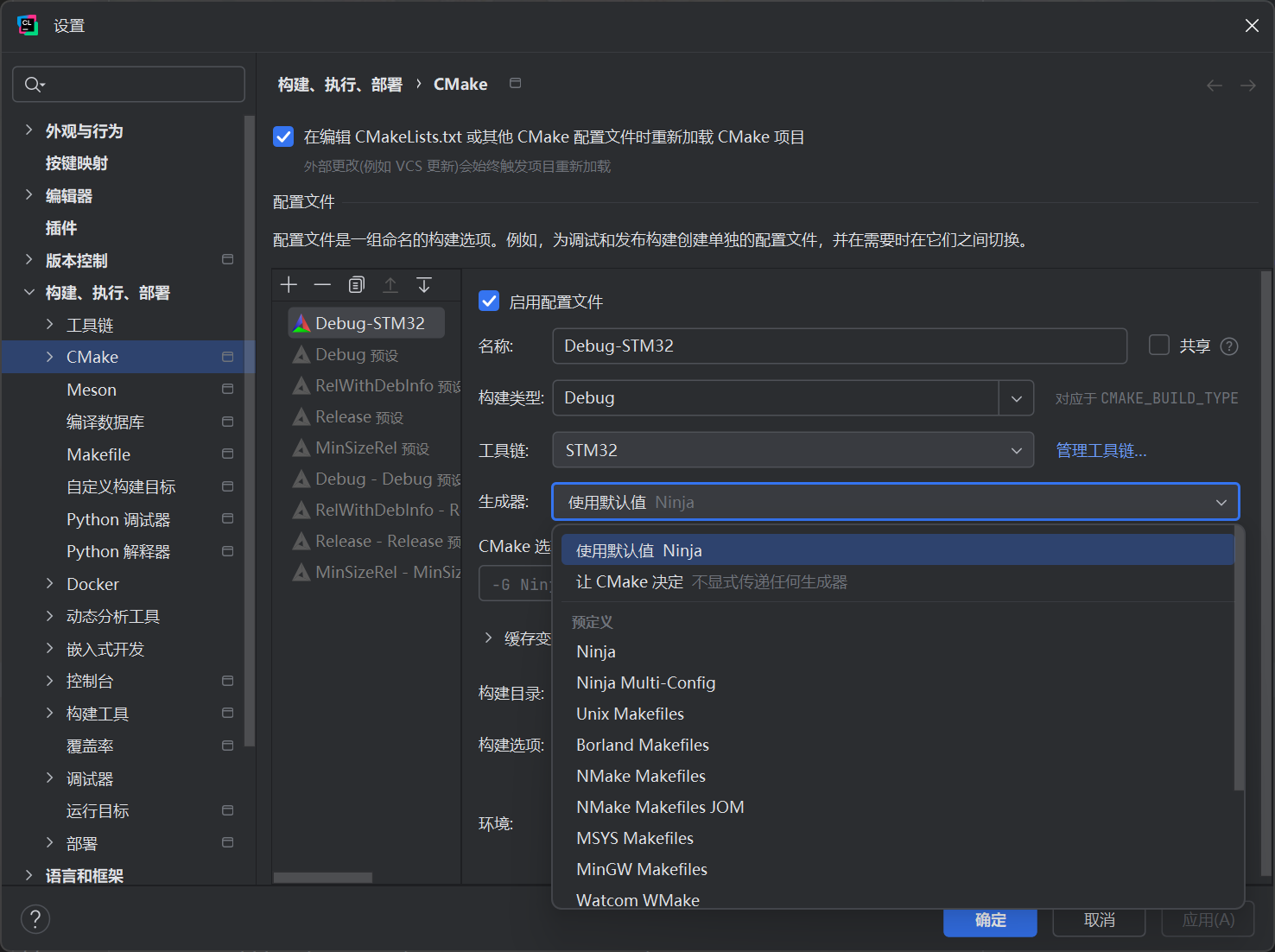Click the project icon beside 编译数据库
1275x952 pixels.
[228, 422]
